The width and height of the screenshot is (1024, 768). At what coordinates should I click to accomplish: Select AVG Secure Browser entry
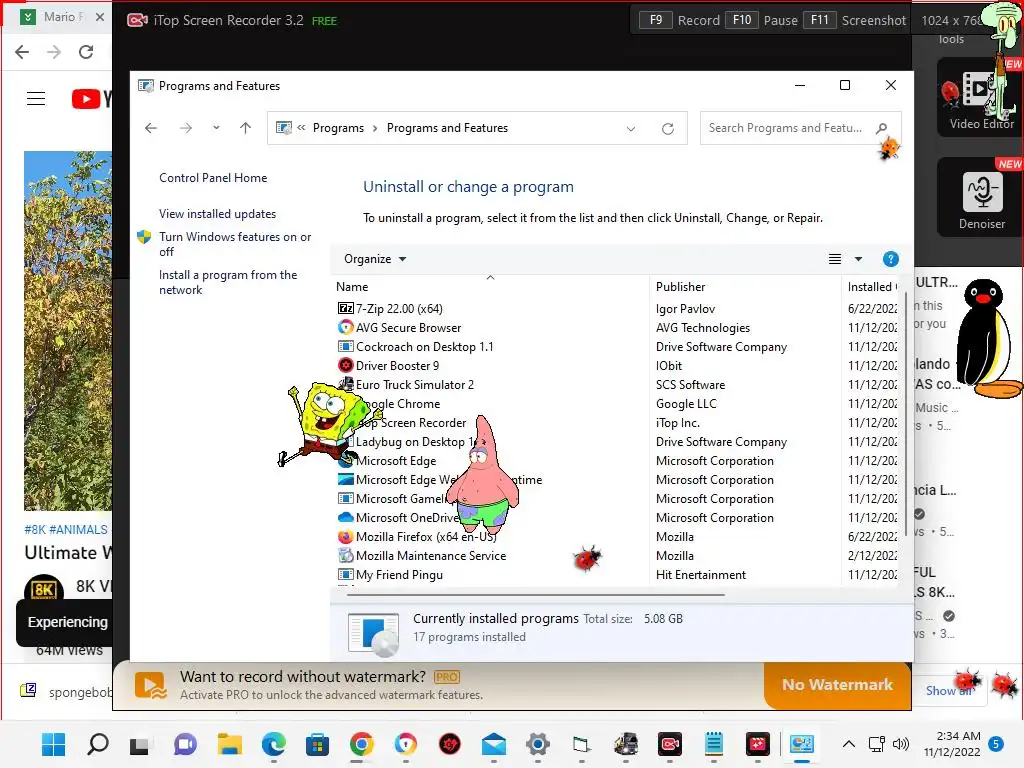[x=408, y=328]
